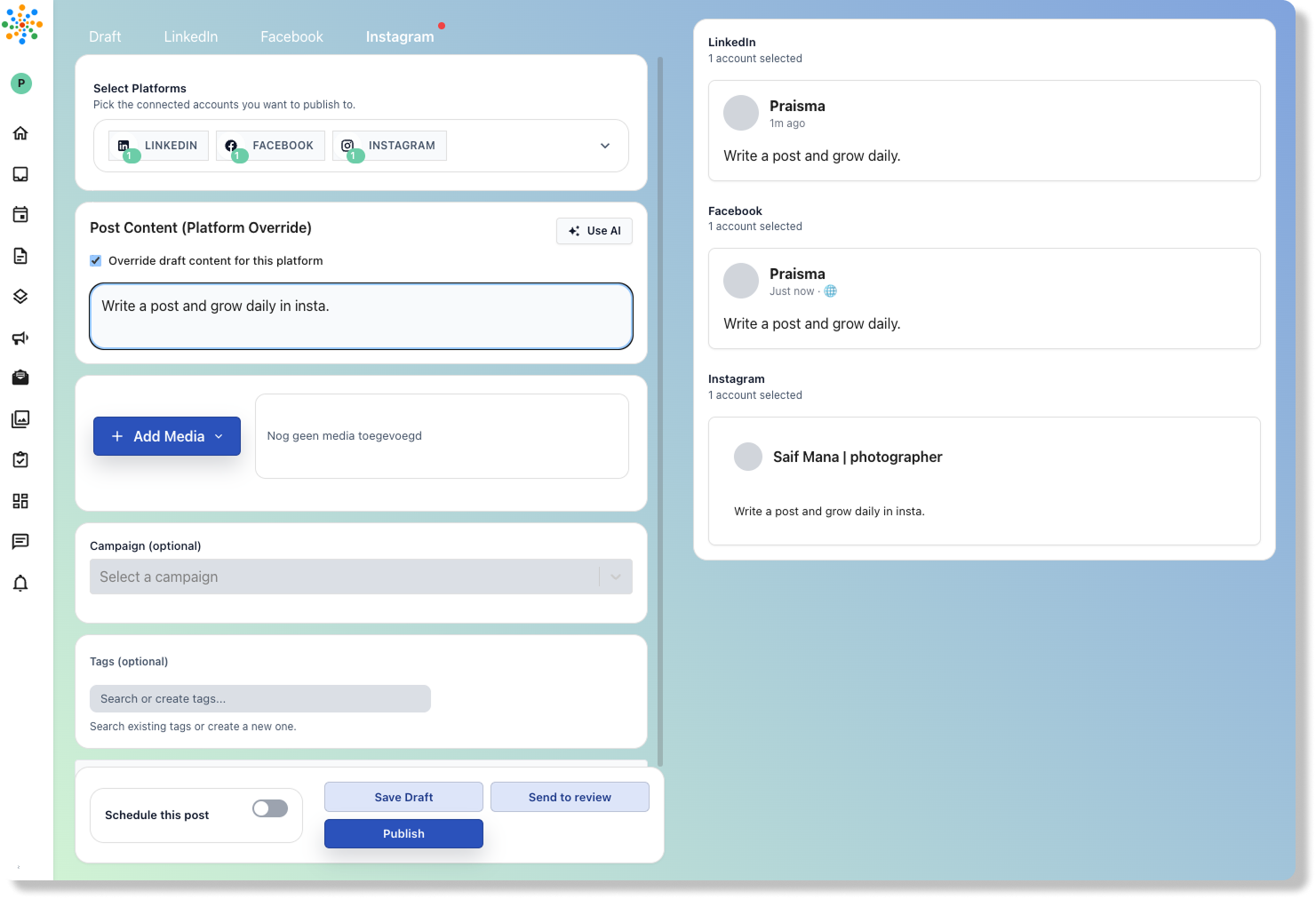Expand the Select Platforms dropdown chevron
Screen dimensions: 1316x899
605,146
